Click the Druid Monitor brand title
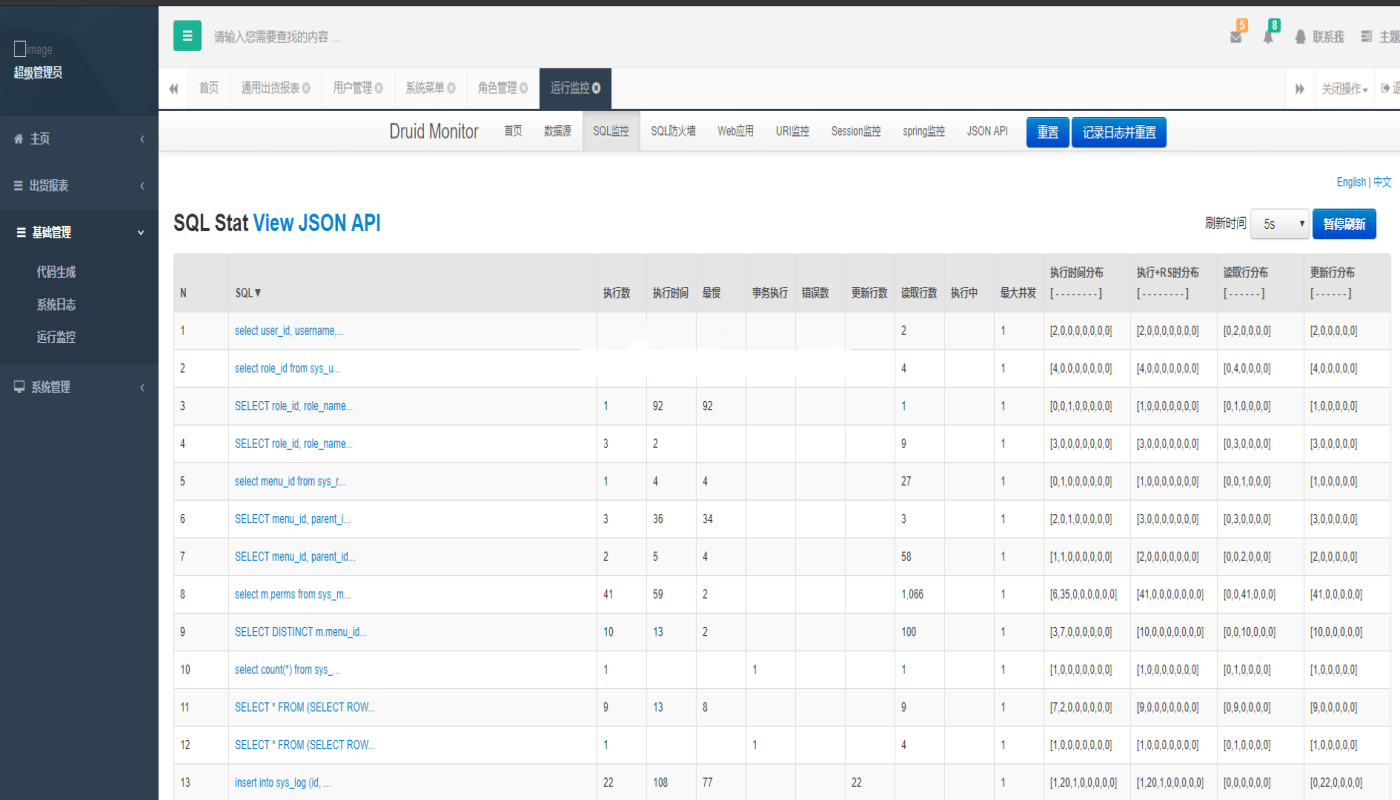Screen dimensions: 1400x800 click(x=434, y=131)
